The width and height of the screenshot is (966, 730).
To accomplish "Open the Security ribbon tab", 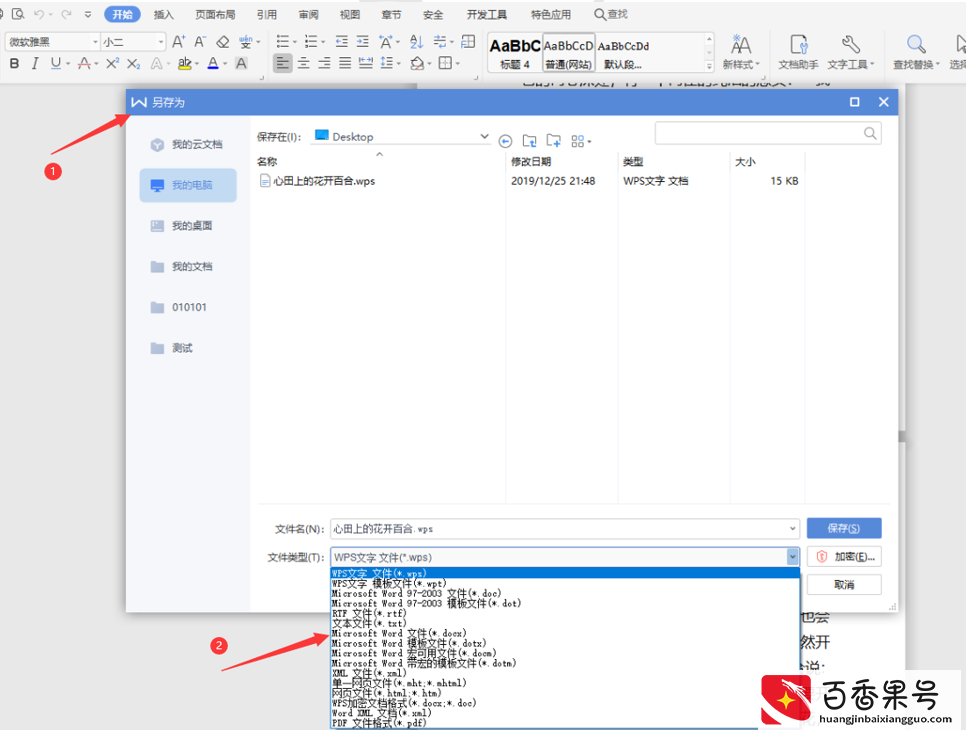I will click(x=433, y=14).
